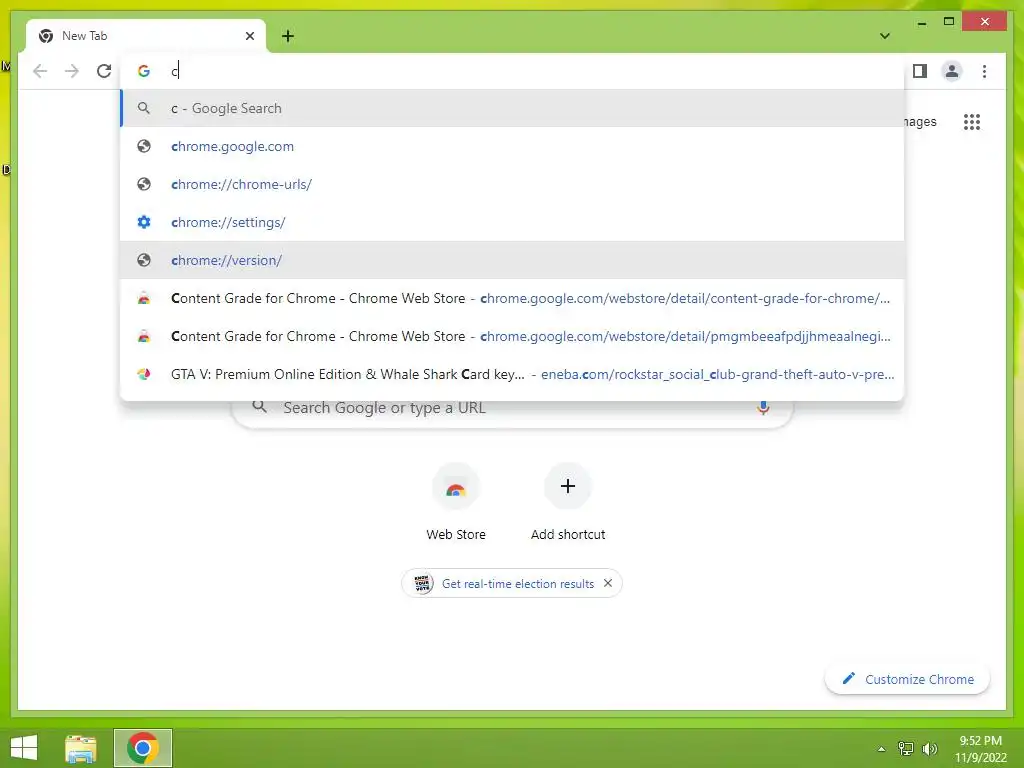Choose 'c - Google Search' suggestion
This screenshot has width=1024, height=768.
513,108
